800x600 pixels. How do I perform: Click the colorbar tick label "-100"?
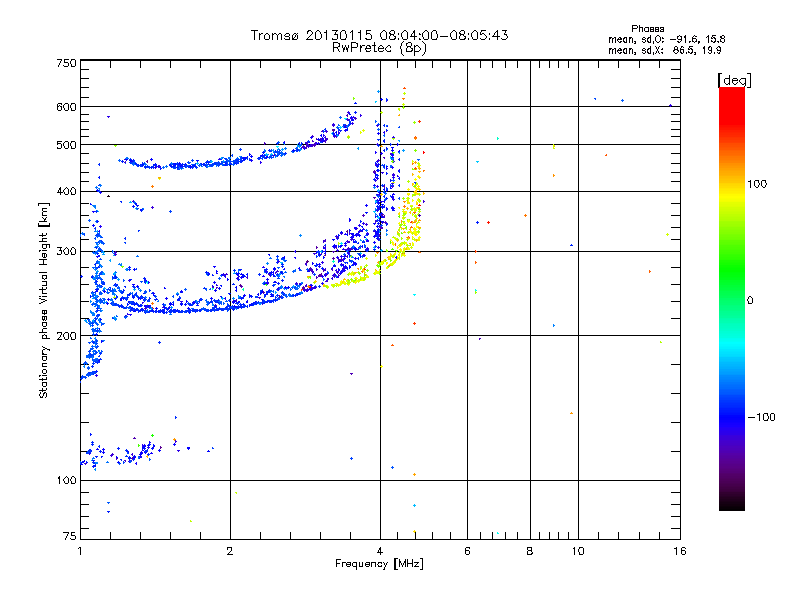761,417
